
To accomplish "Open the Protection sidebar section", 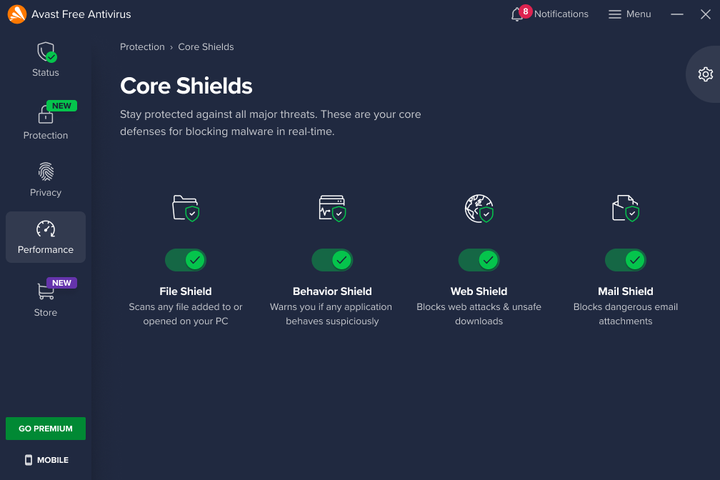I will tap(45, 121).
